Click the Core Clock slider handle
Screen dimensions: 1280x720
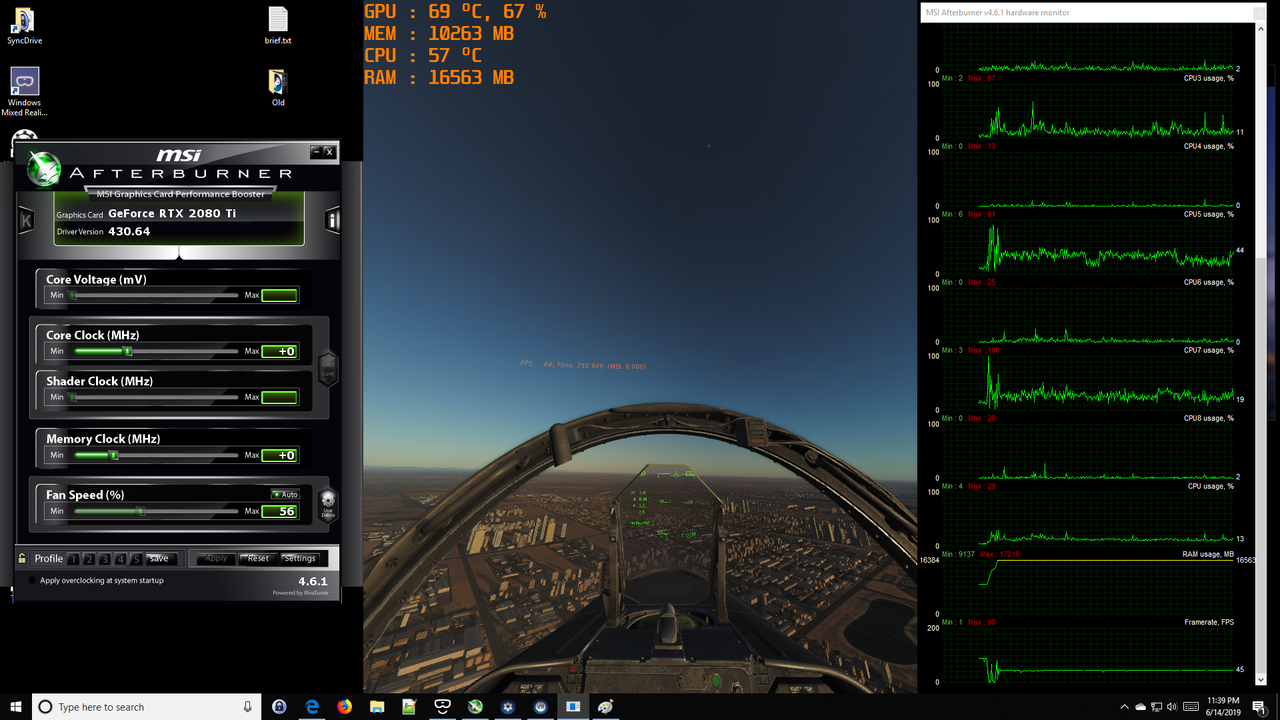click(127, 351)
